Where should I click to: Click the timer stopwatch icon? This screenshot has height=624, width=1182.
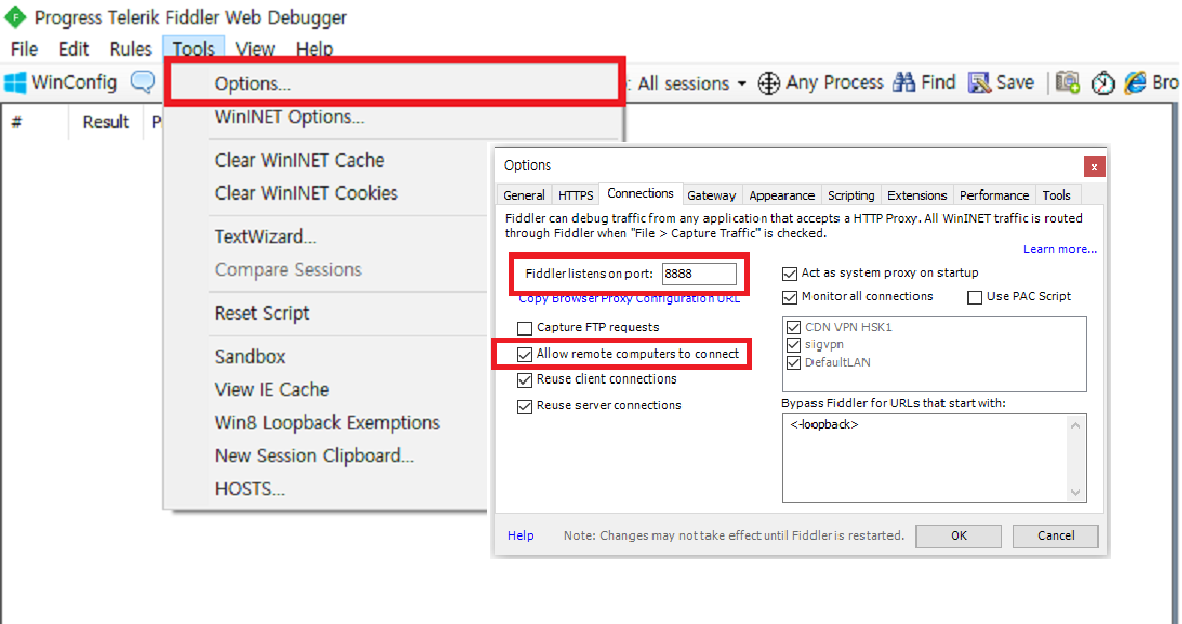click(1103, 82)
